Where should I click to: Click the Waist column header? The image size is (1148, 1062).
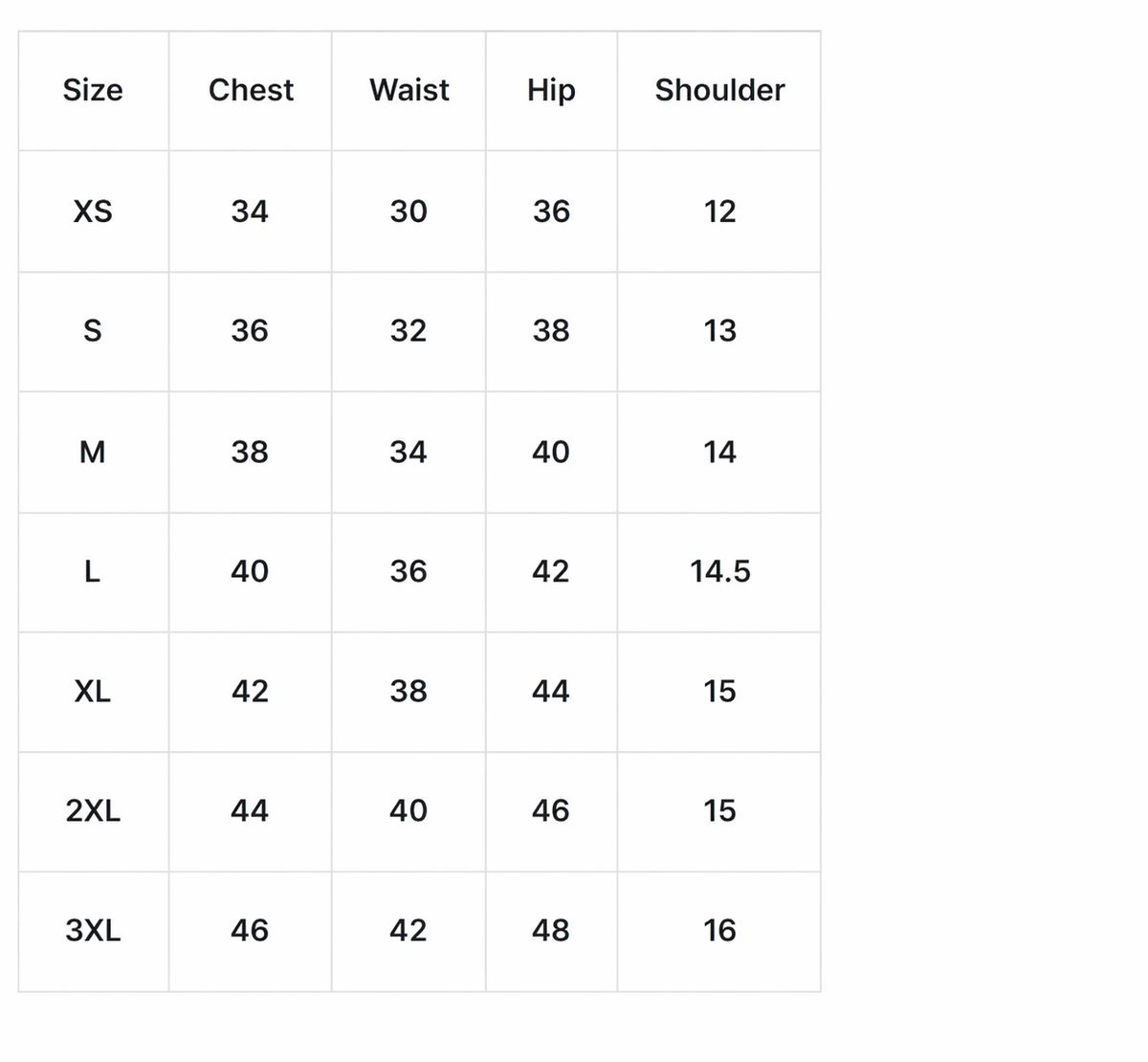[x=408, y=90]
